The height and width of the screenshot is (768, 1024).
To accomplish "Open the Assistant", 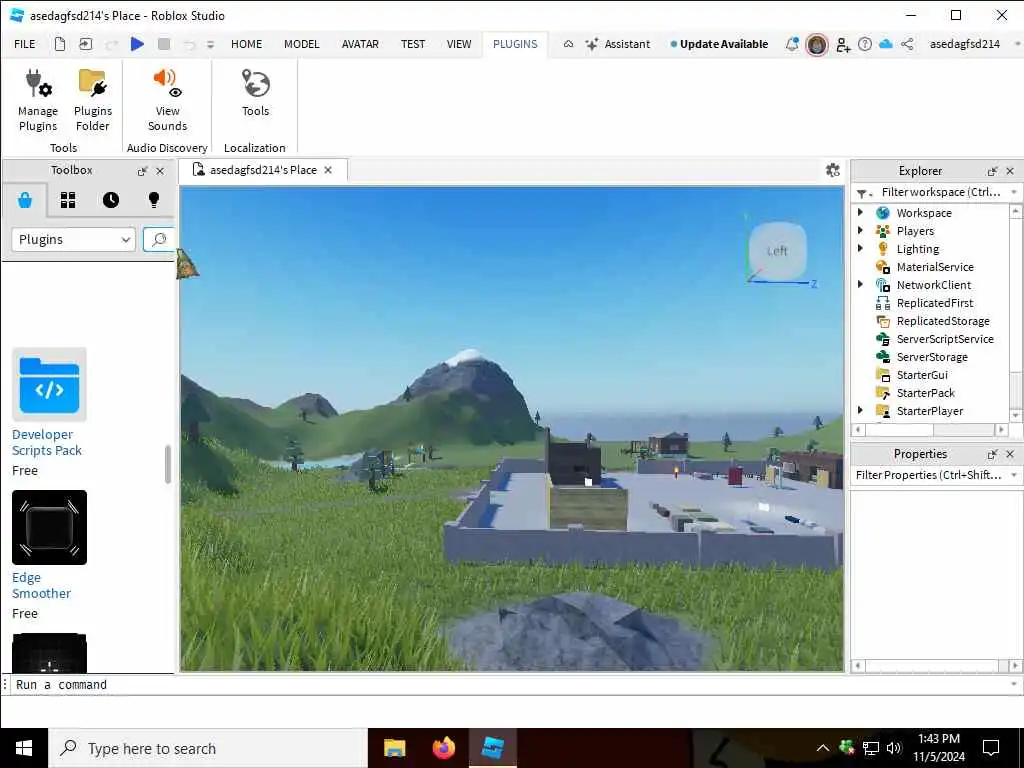I will [618, 44].
